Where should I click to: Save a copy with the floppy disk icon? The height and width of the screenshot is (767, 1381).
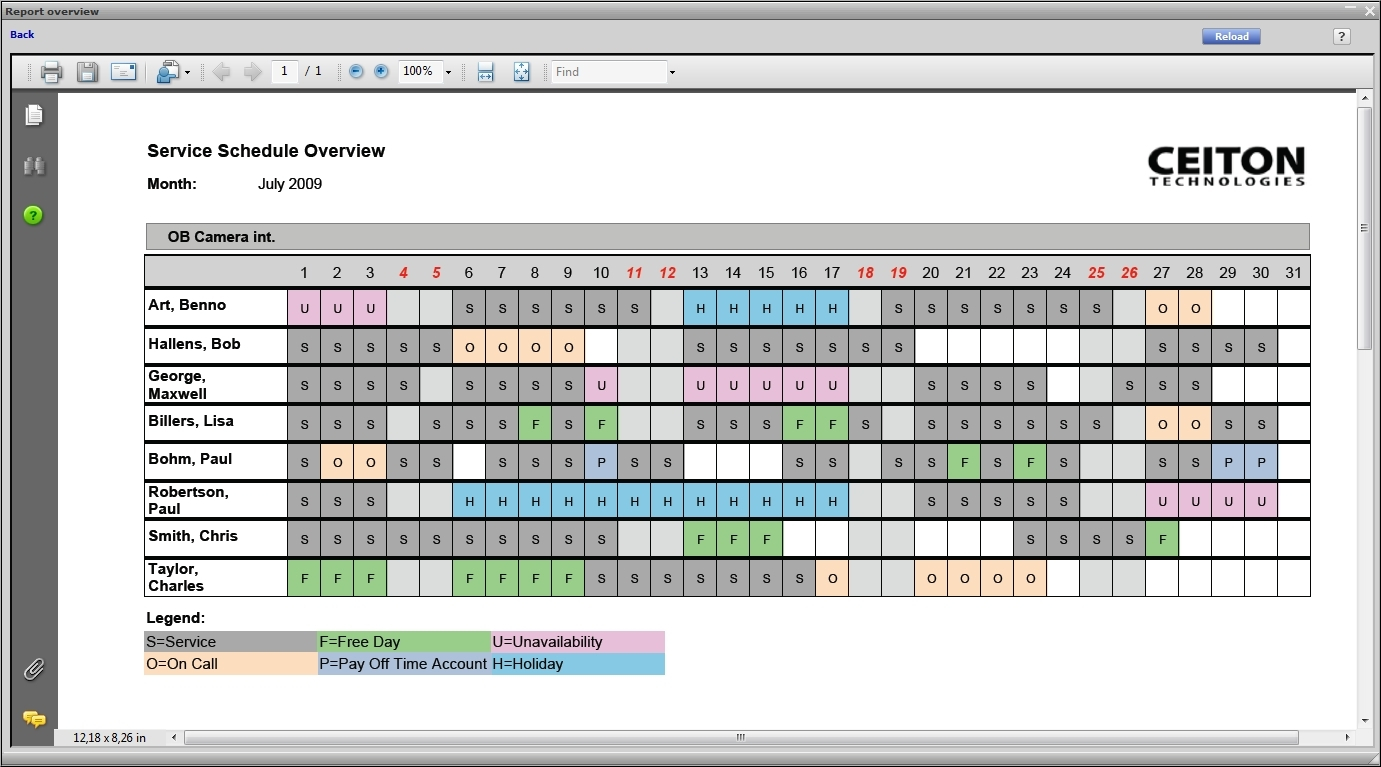[x=88, y=72]
